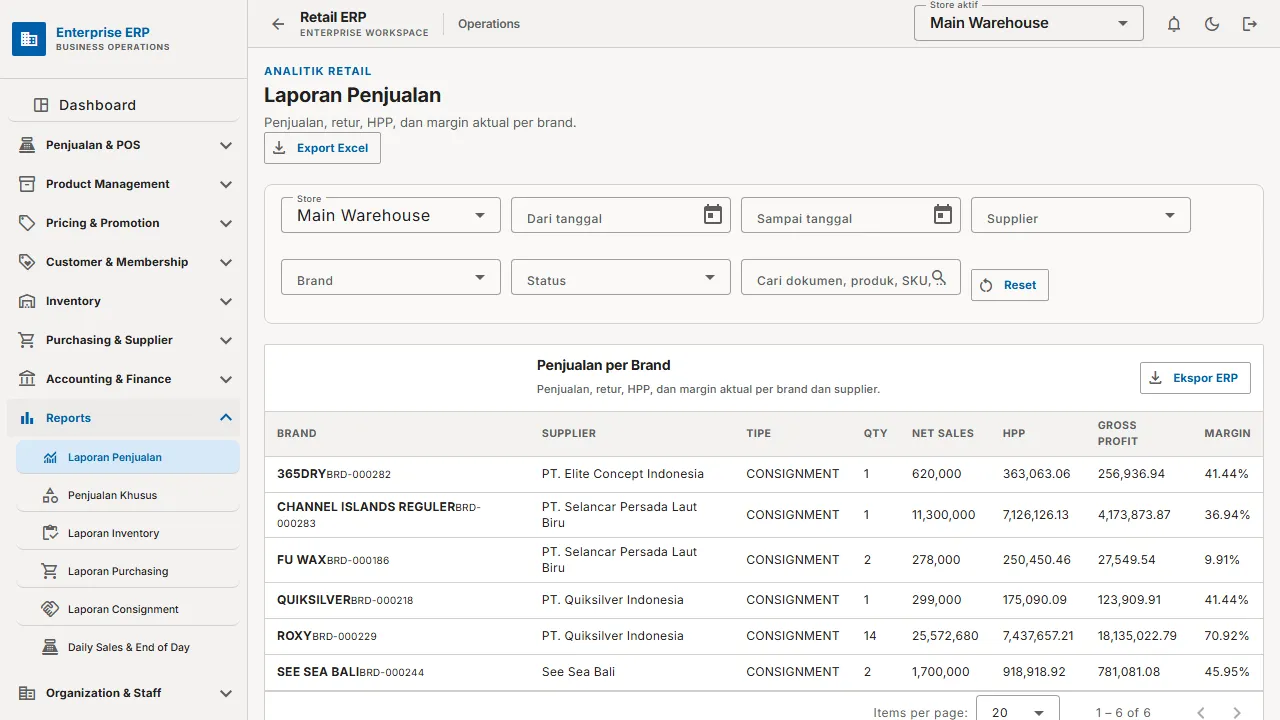This screenshot has width=1280, height=720.
Task: Expand the Inventory menu
Action: pos(124,301)
